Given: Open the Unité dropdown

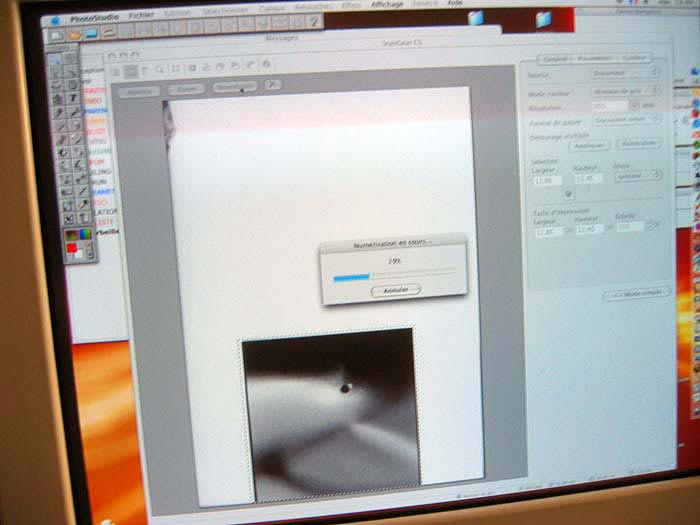Looking at the screenshot, I should [637, 175].
